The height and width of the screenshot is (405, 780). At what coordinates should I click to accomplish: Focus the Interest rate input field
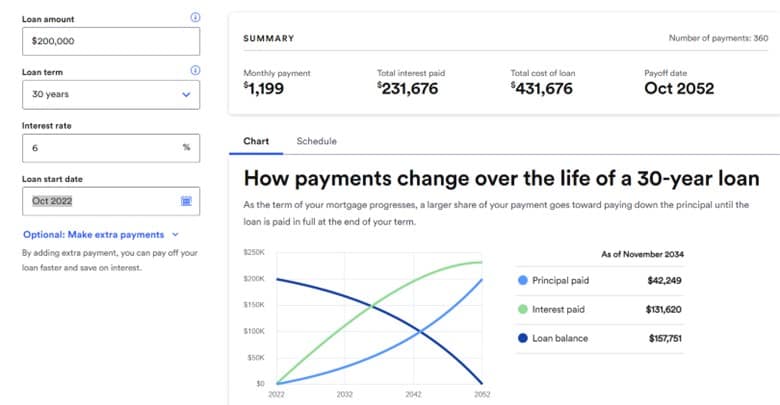(98, 147)
